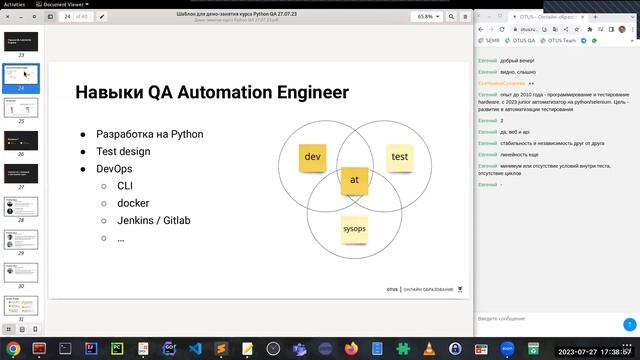Open Chrome side panel icon

coord(611,29)
